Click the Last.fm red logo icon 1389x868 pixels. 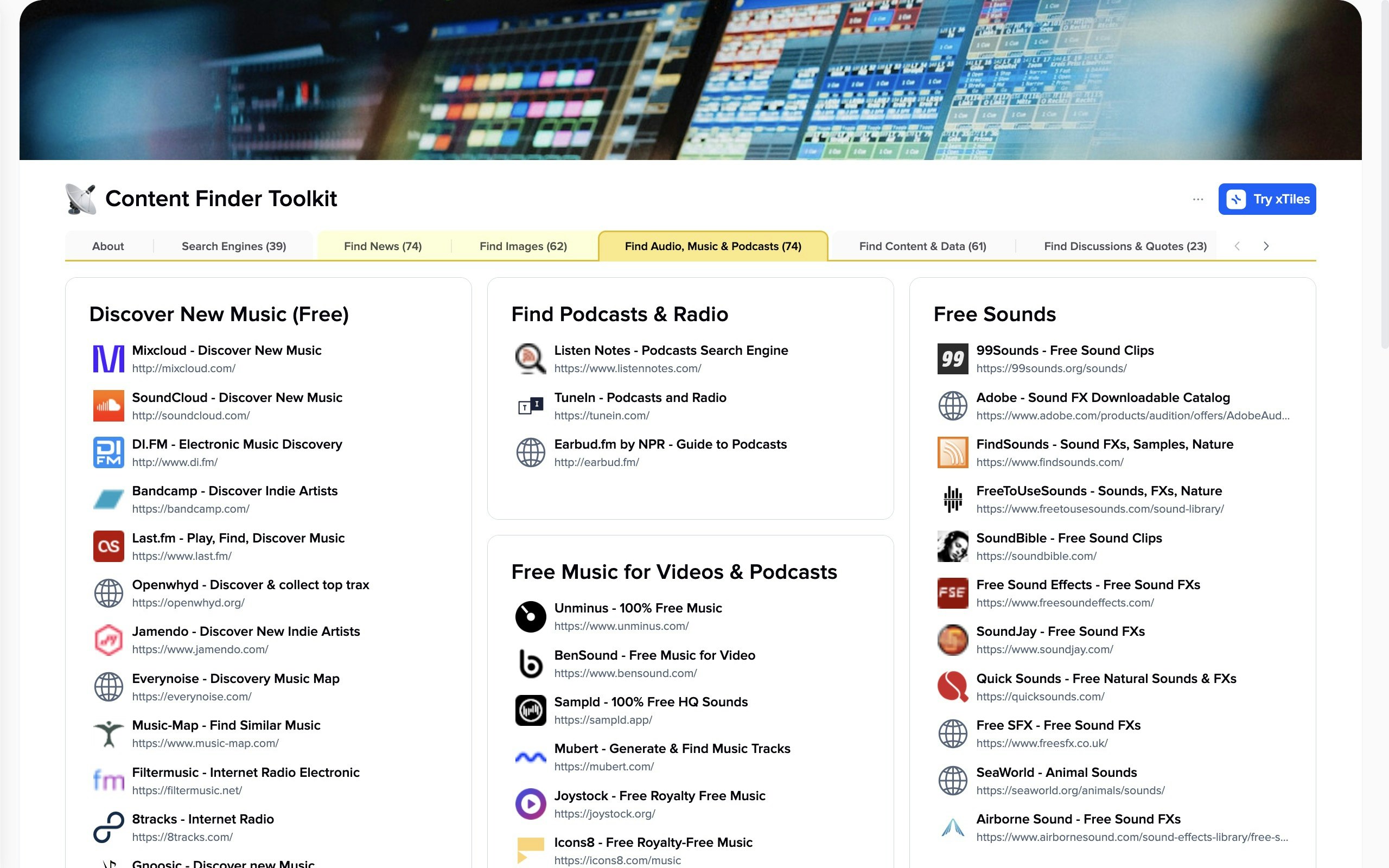(x=109, y=546)
